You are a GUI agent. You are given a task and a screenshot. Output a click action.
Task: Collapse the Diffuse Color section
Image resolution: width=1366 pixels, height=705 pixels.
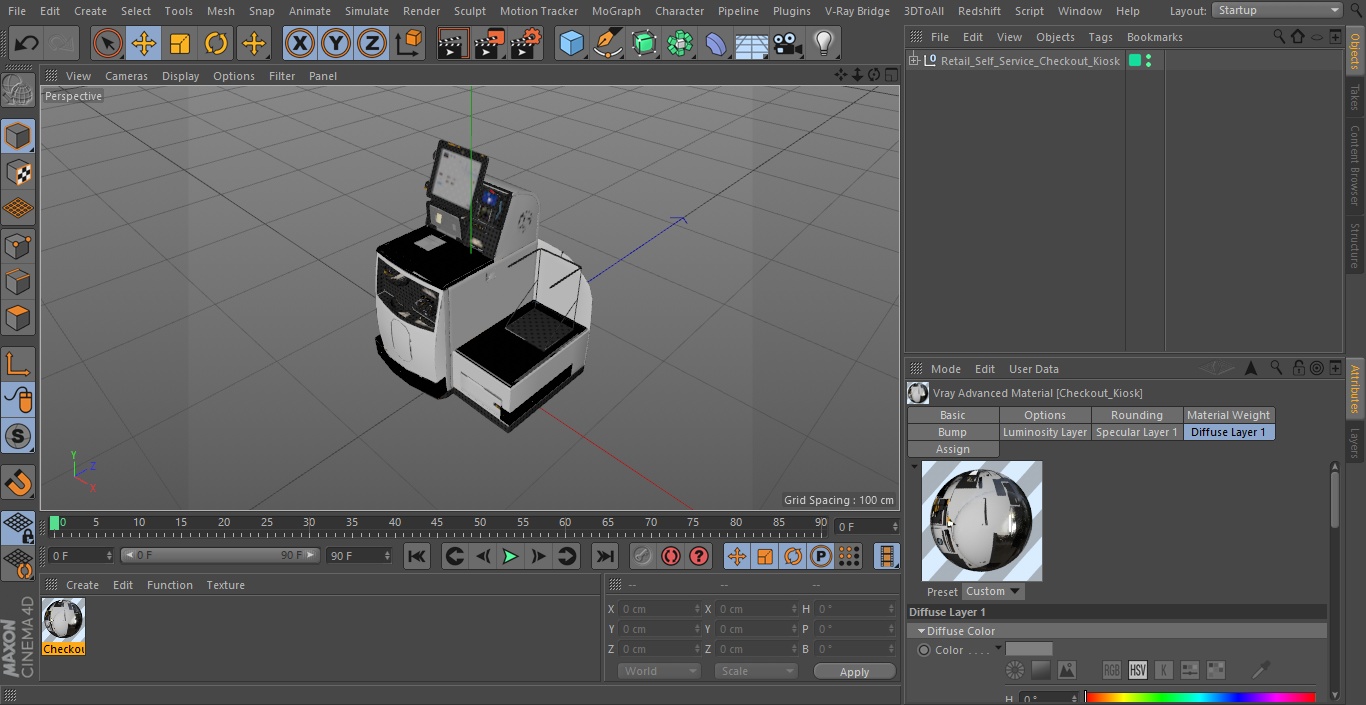click(922, 631)
